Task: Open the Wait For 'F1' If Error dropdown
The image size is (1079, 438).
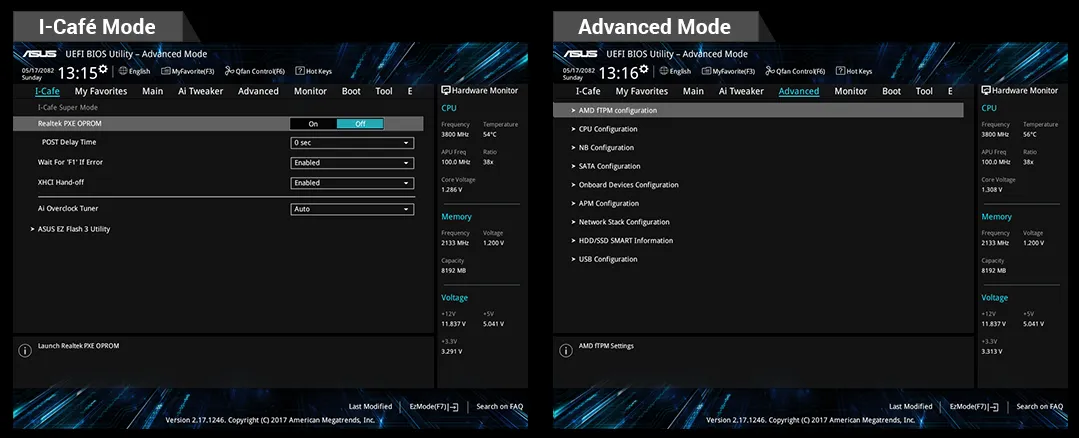Action: coord(352,162)
